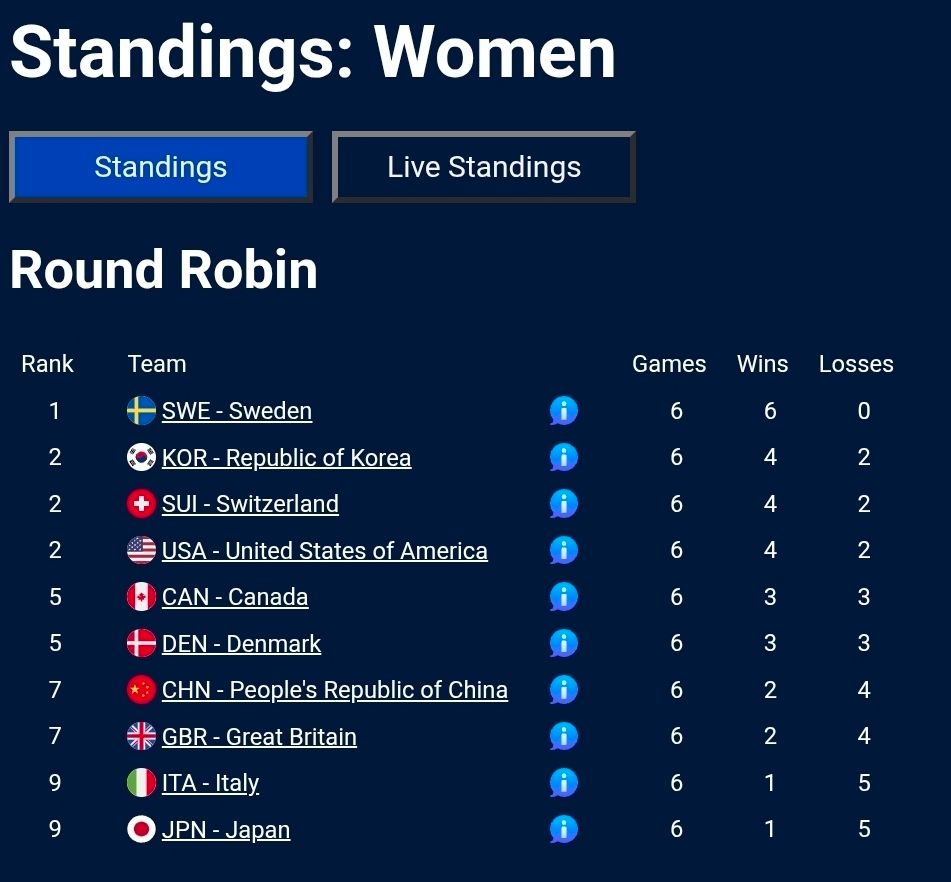This screenshot has width=951, height=882.
Task: Switch to the Standings tab
Action: 161,167
